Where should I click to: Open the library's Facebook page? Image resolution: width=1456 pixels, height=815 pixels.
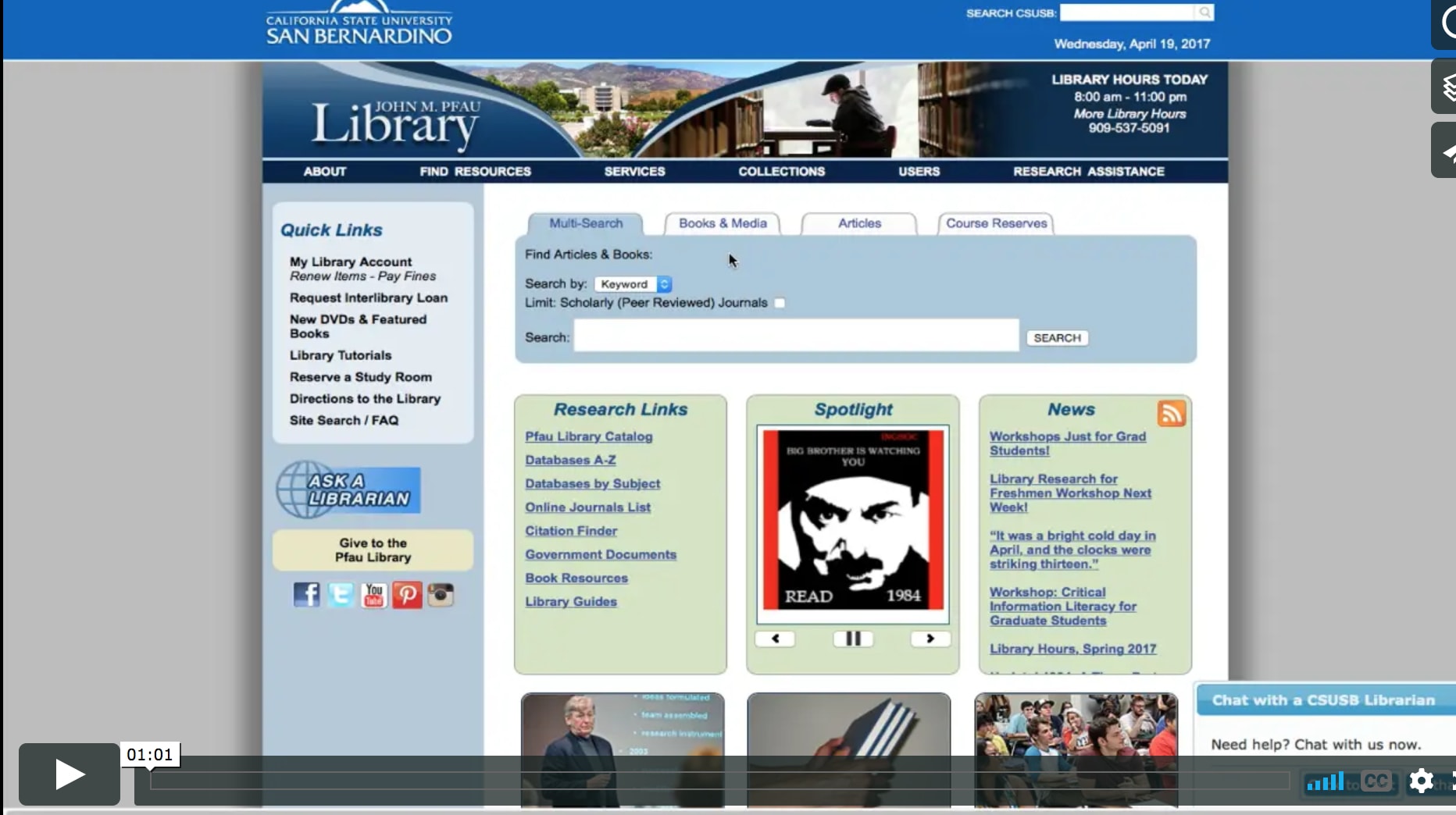click(306, 595)
